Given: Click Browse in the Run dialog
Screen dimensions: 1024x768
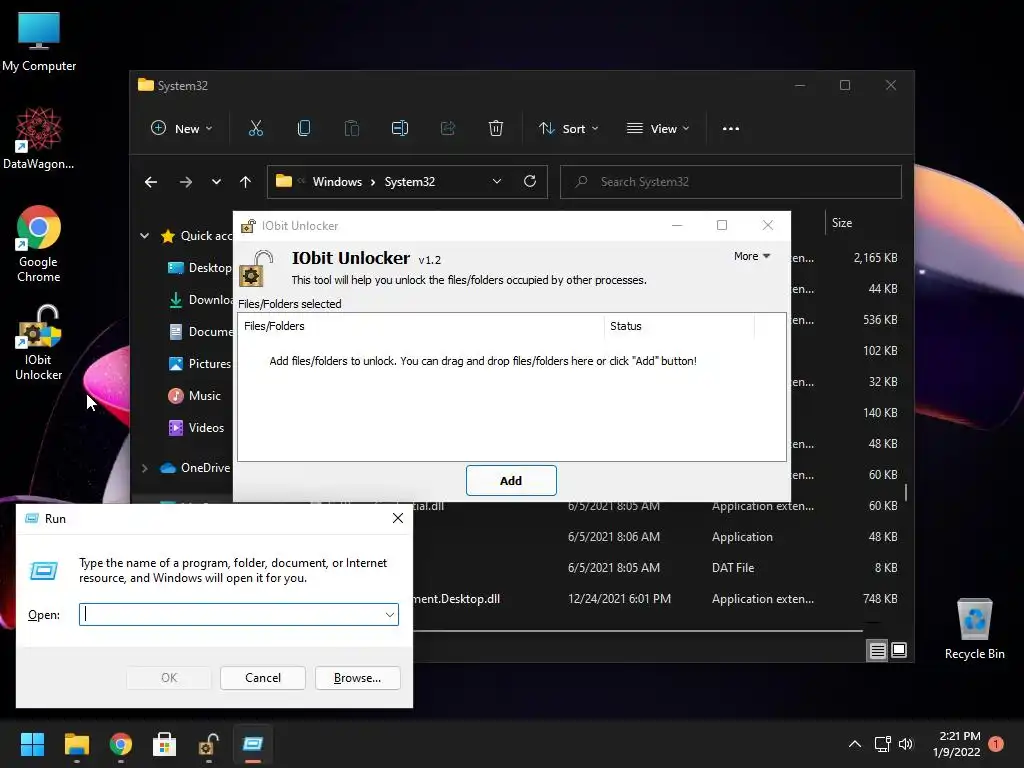Looking at the screenshot, I should [x=357, y=678].
